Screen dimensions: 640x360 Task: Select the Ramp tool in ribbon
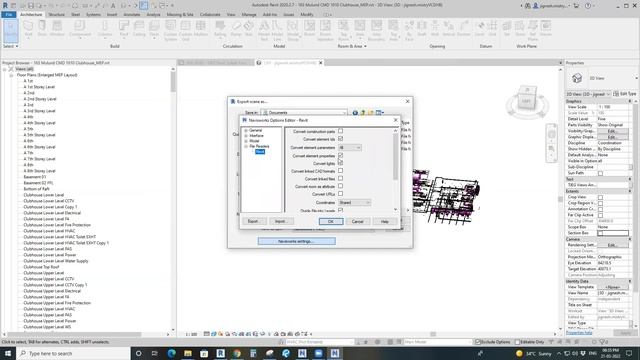pos(236,29)
